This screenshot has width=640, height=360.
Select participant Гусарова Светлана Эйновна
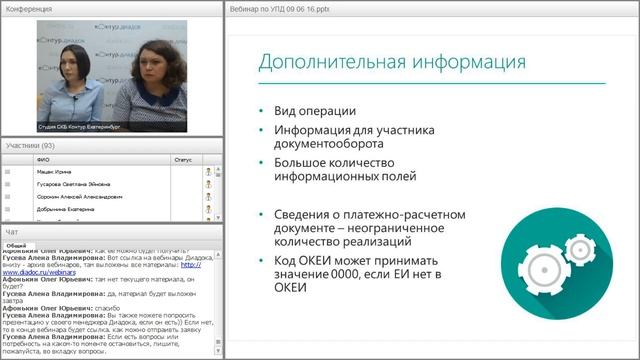(x=73, y=184)
